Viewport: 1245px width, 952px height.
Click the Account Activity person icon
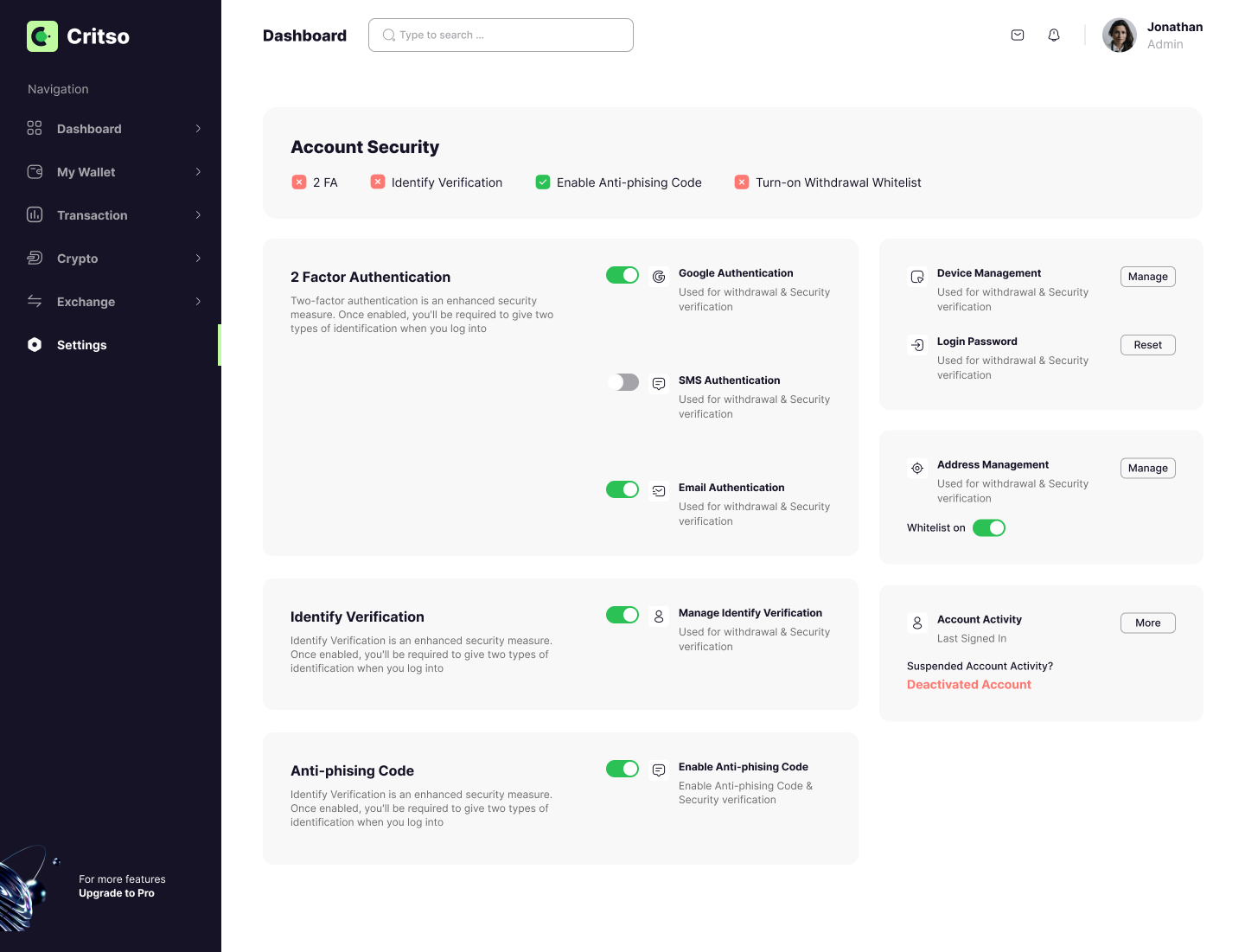917,623
